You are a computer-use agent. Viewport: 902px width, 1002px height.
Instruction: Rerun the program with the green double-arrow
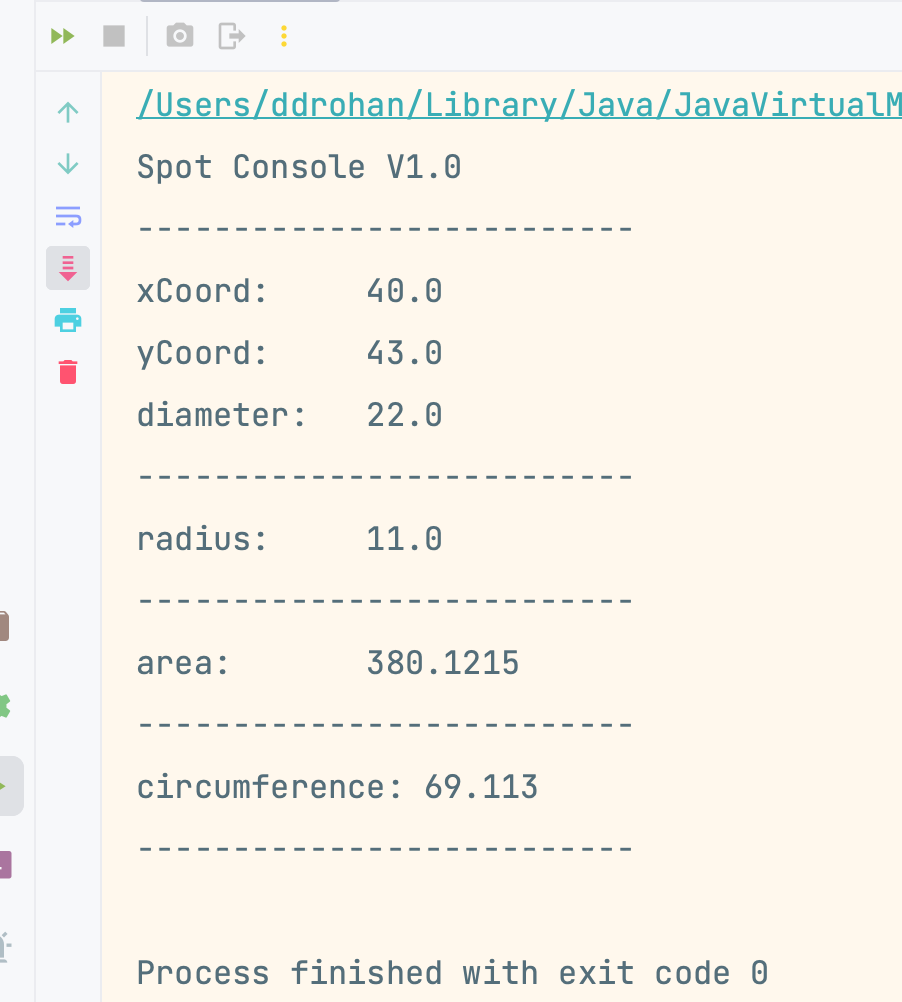click(x=63, y=37)
